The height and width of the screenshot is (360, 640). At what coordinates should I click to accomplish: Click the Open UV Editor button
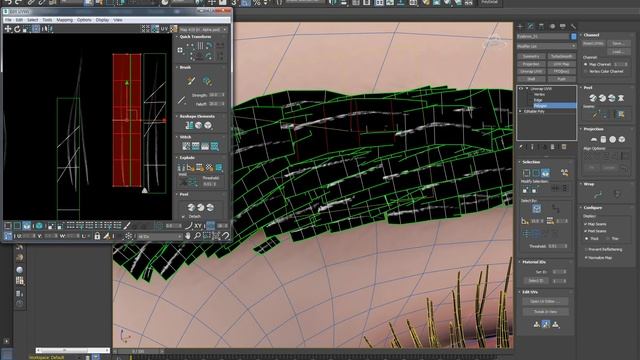[545, 301]
